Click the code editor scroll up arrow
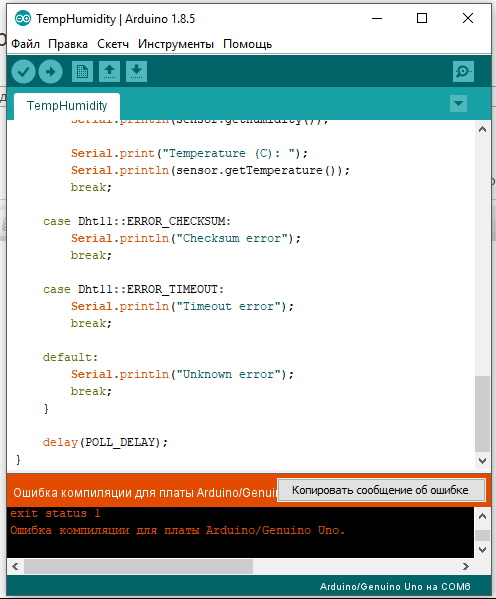496x599 pixels. pyautogui.click(x=482, y=129)
